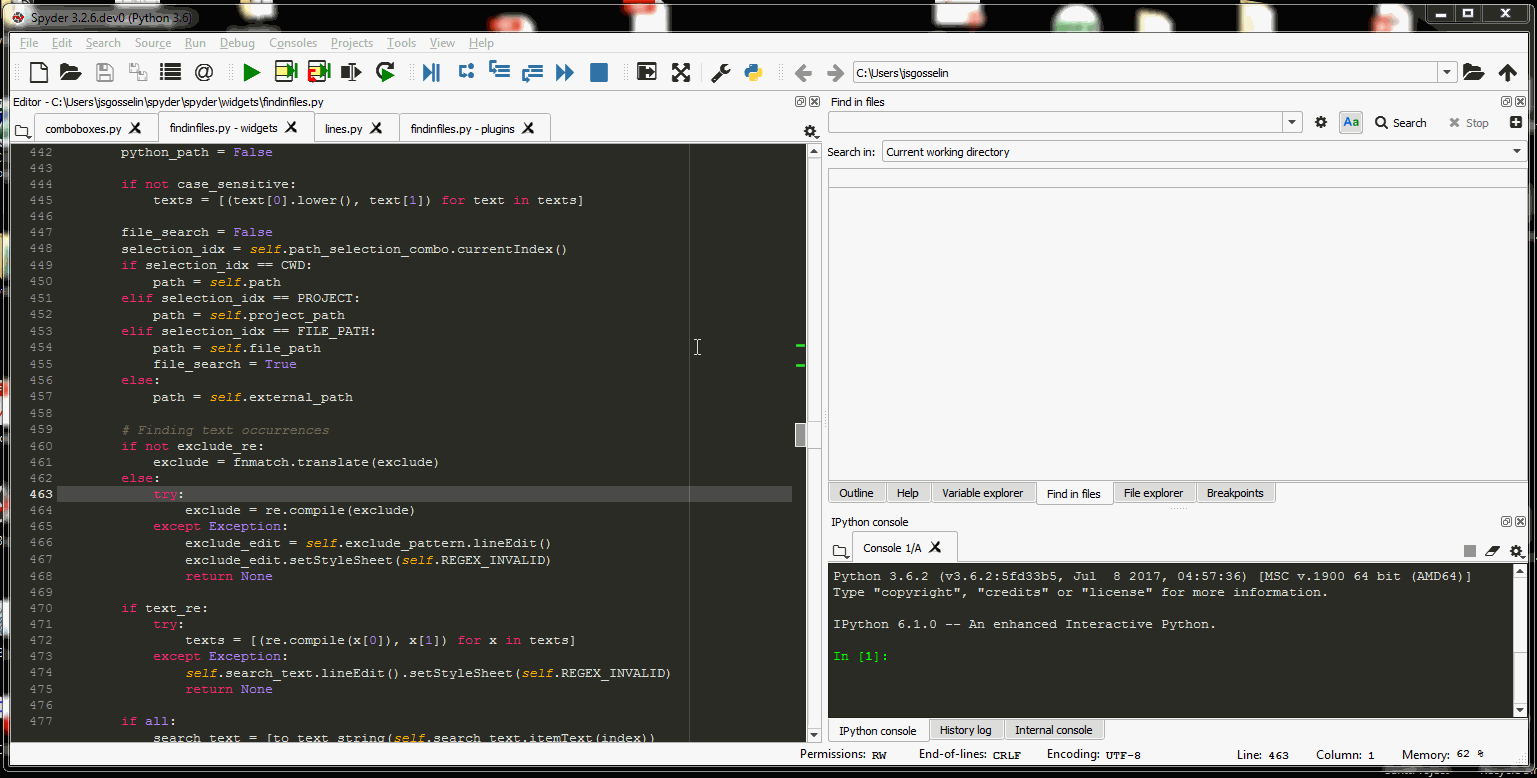
Task: Go back to the previous working directory
Action: coord(802,73)
